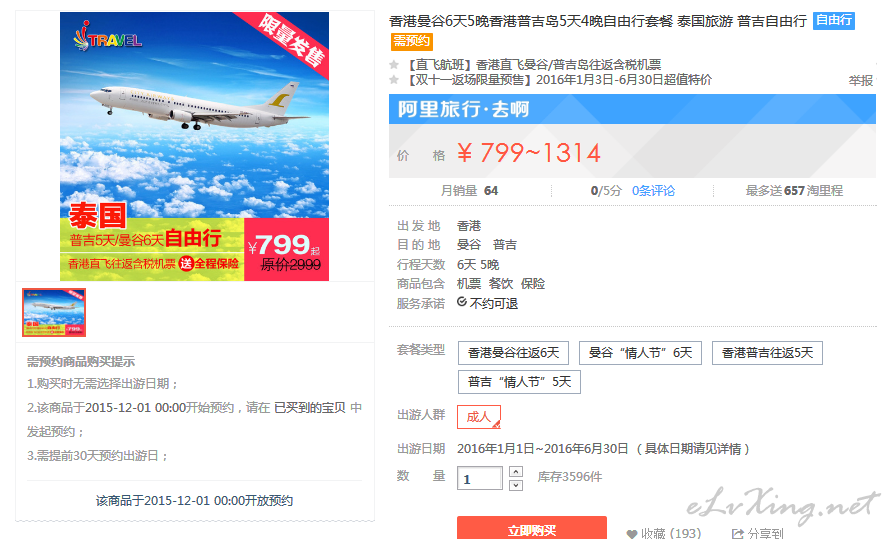
Task: Open the 已买到的宝贝 link
Action: [310, 408]
